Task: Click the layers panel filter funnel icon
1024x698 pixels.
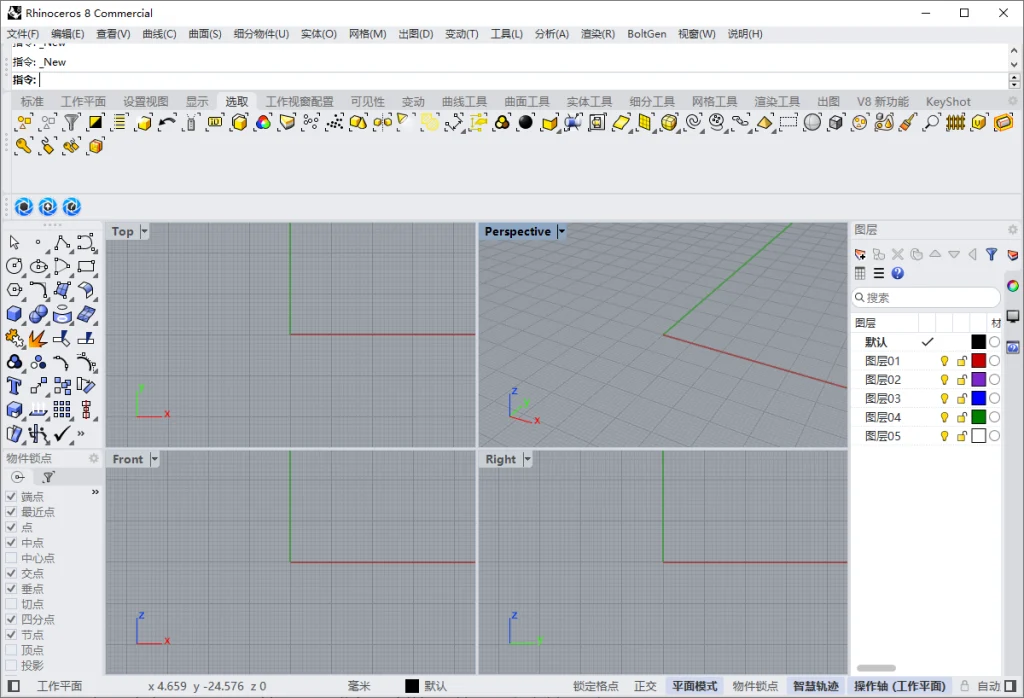Action: 991,255
